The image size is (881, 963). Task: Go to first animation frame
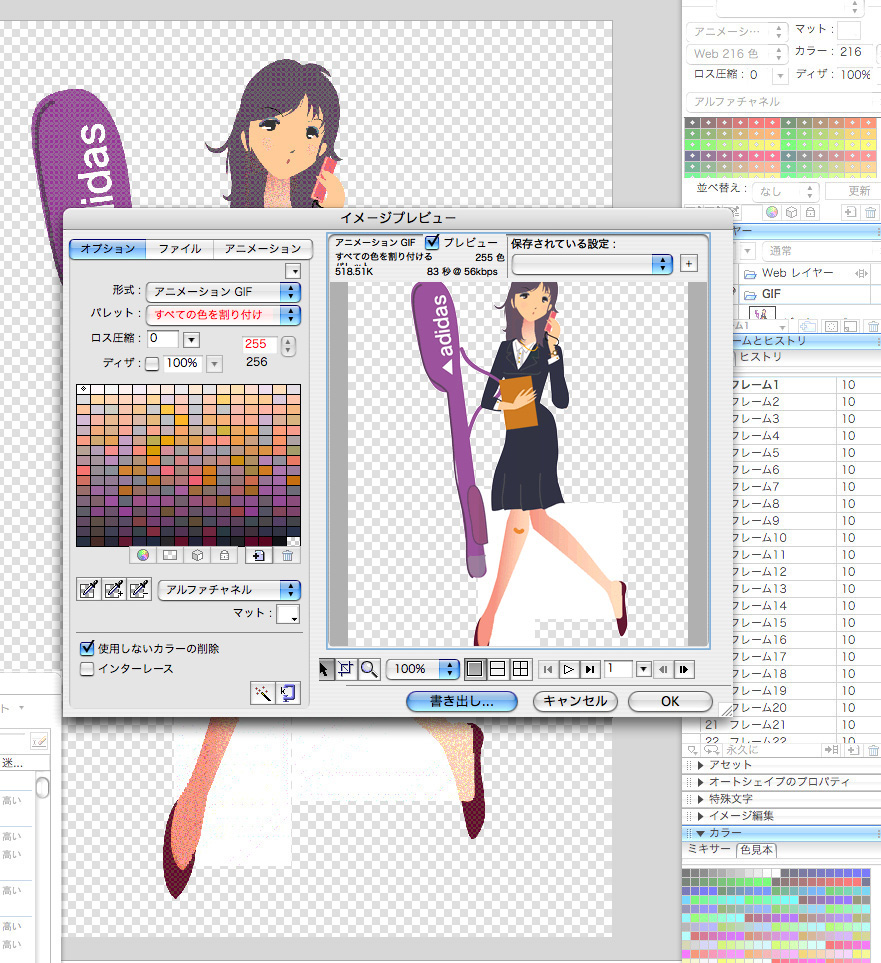[x=547, y=669]
